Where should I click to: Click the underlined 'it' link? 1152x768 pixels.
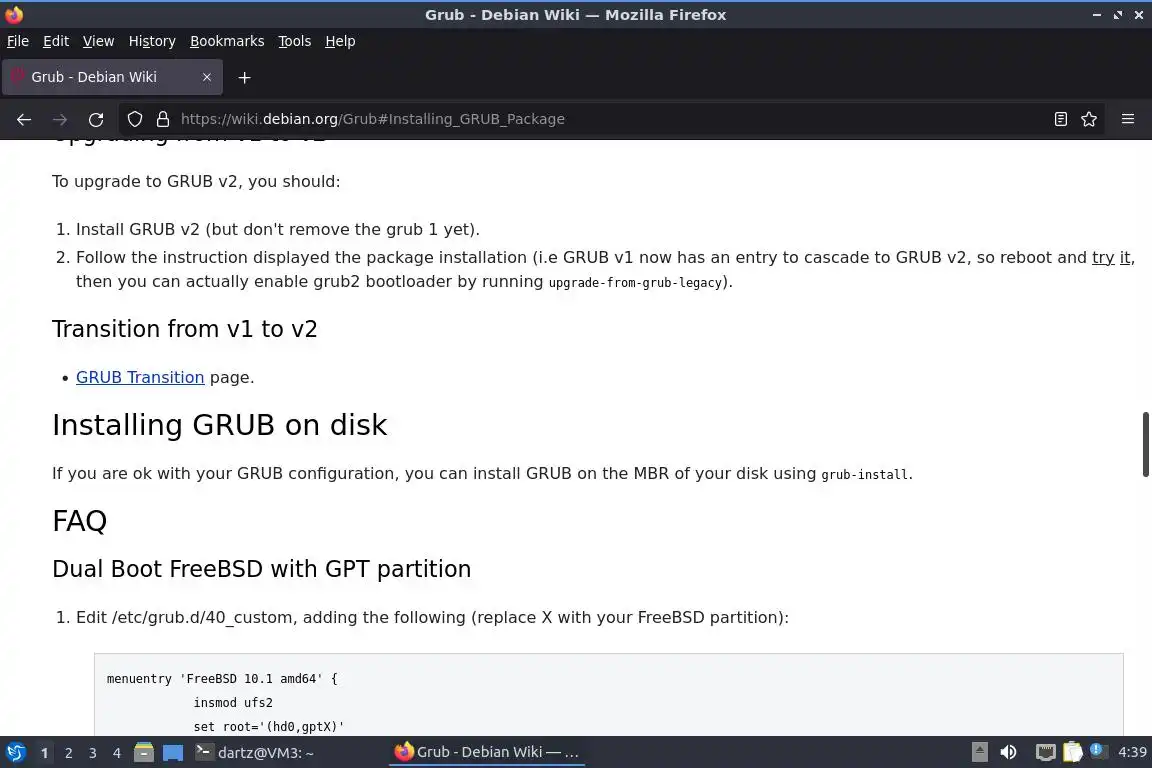(1124, 257)
